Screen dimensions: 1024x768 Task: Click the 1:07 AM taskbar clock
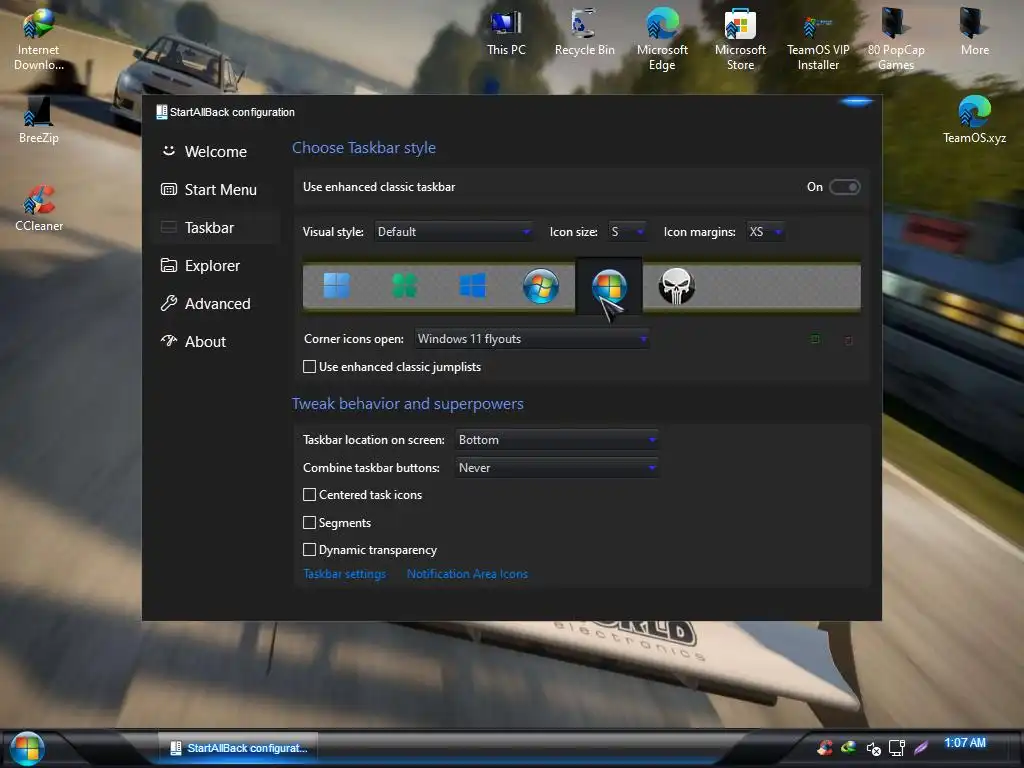coord(965,743)
